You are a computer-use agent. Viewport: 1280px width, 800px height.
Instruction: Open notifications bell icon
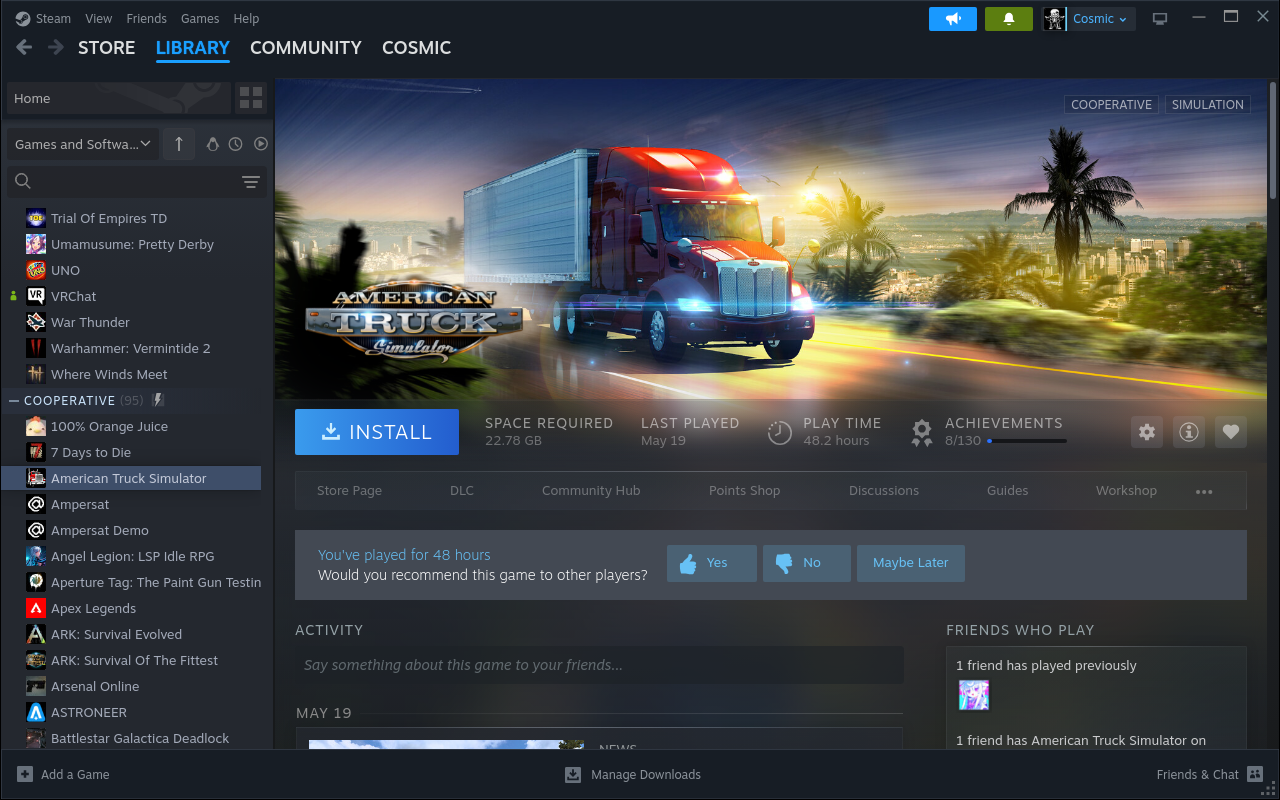(1008, 18)
